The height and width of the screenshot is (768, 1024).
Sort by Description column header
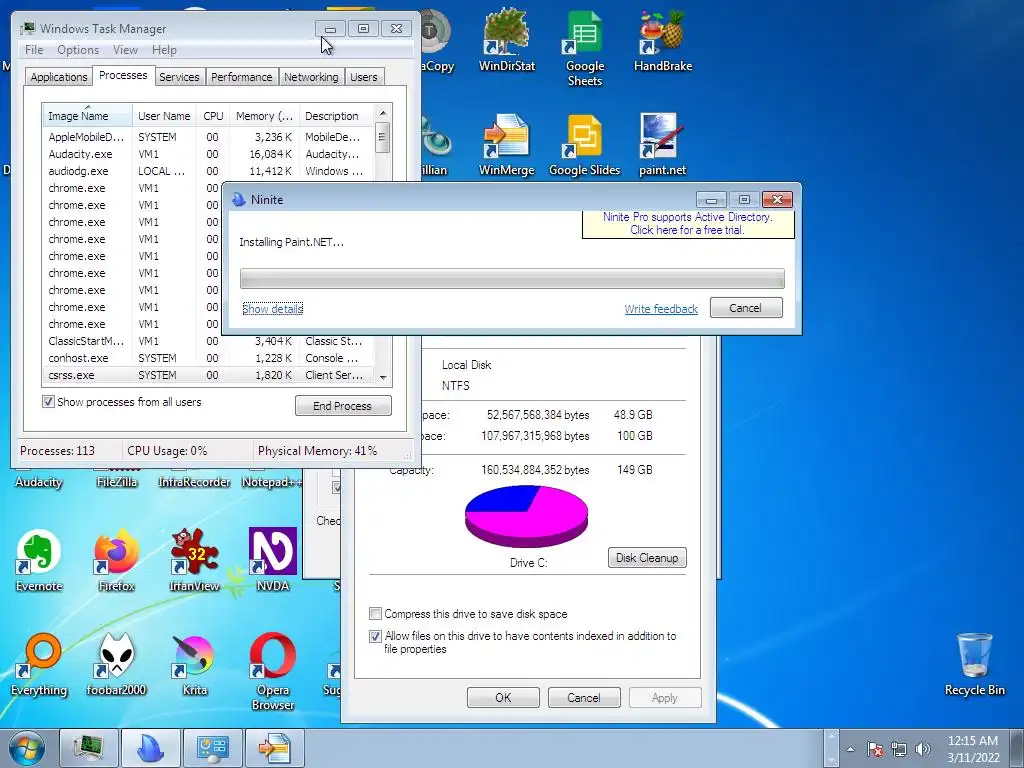[337, 116]
